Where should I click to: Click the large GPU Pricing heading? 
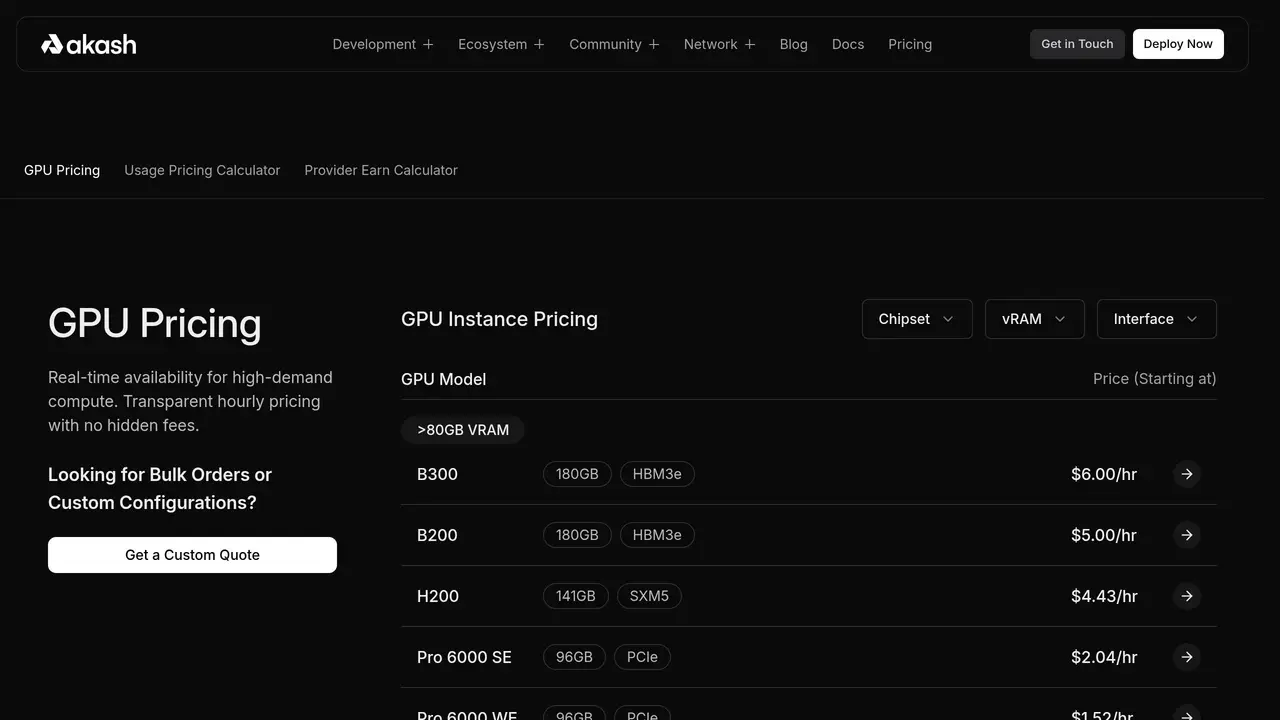[x=155, y=323]
